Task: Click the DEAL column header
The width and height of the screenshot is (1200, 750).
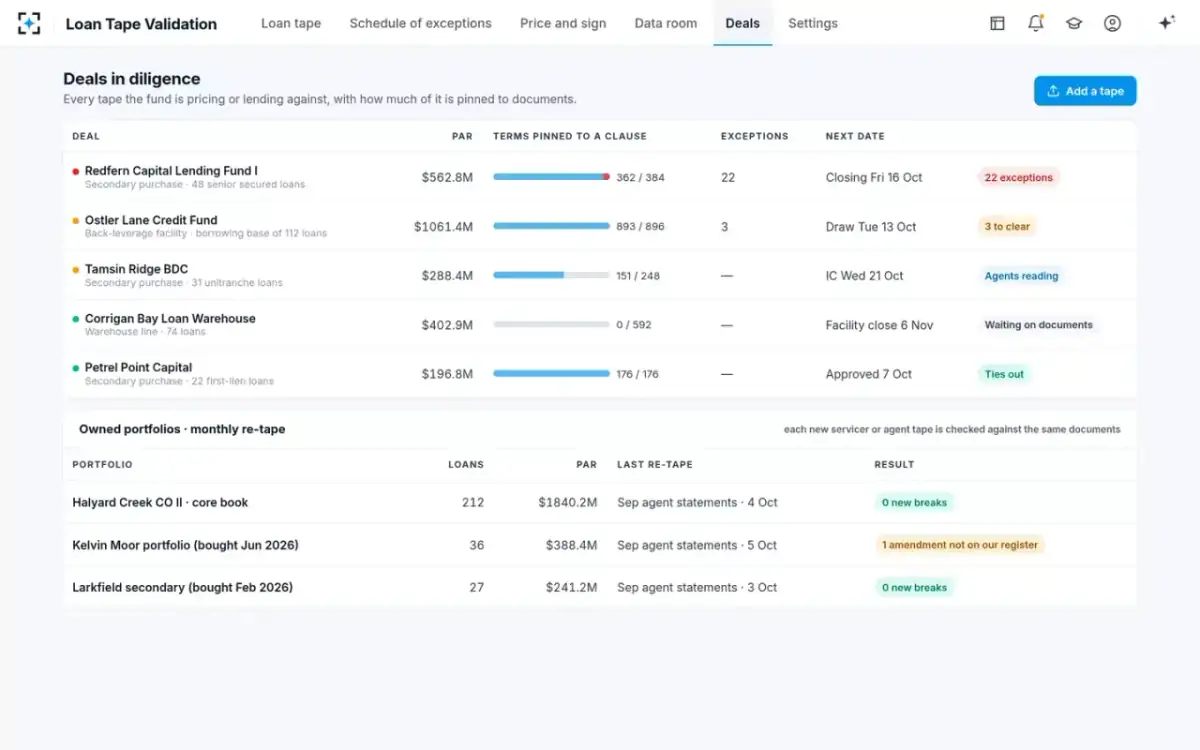Action: pyautogui.click(x=86, y=136)
